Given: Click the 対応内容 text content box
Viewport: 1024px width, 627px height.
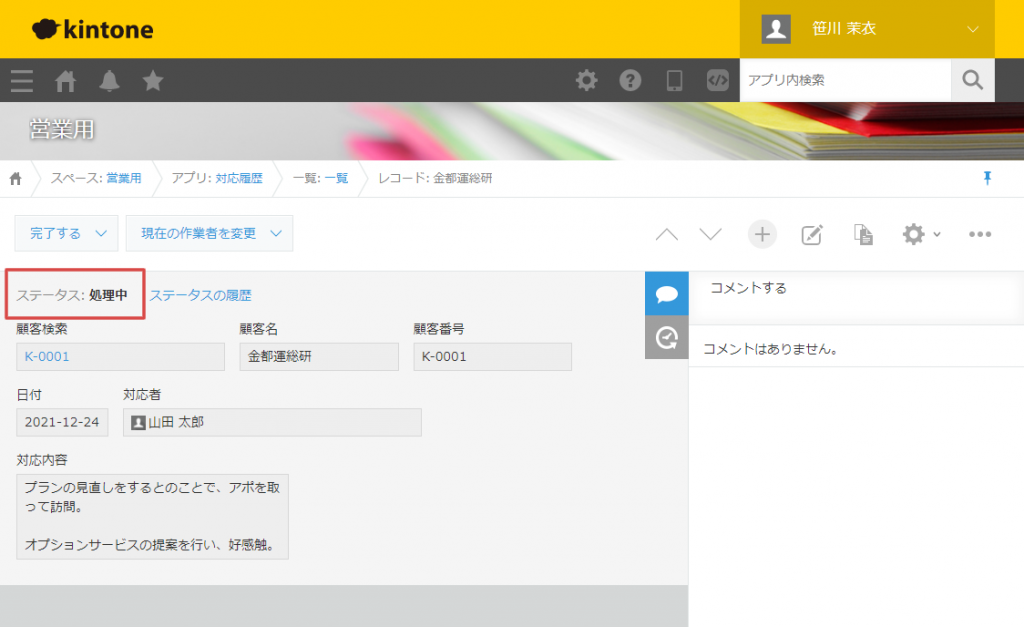Looking at the screenshot, I should 152,517.
